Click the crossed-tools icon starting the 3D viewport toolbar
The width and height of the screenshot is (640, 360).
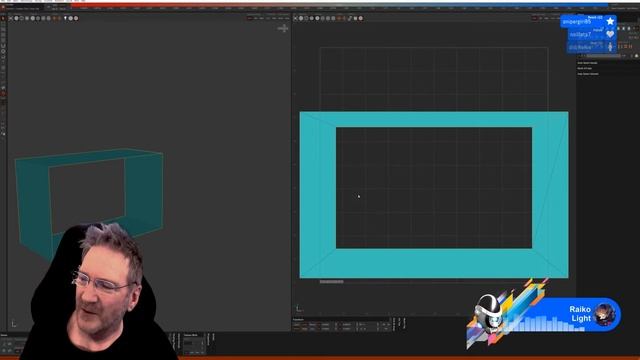pyautogui.click(x=11, y=18)
